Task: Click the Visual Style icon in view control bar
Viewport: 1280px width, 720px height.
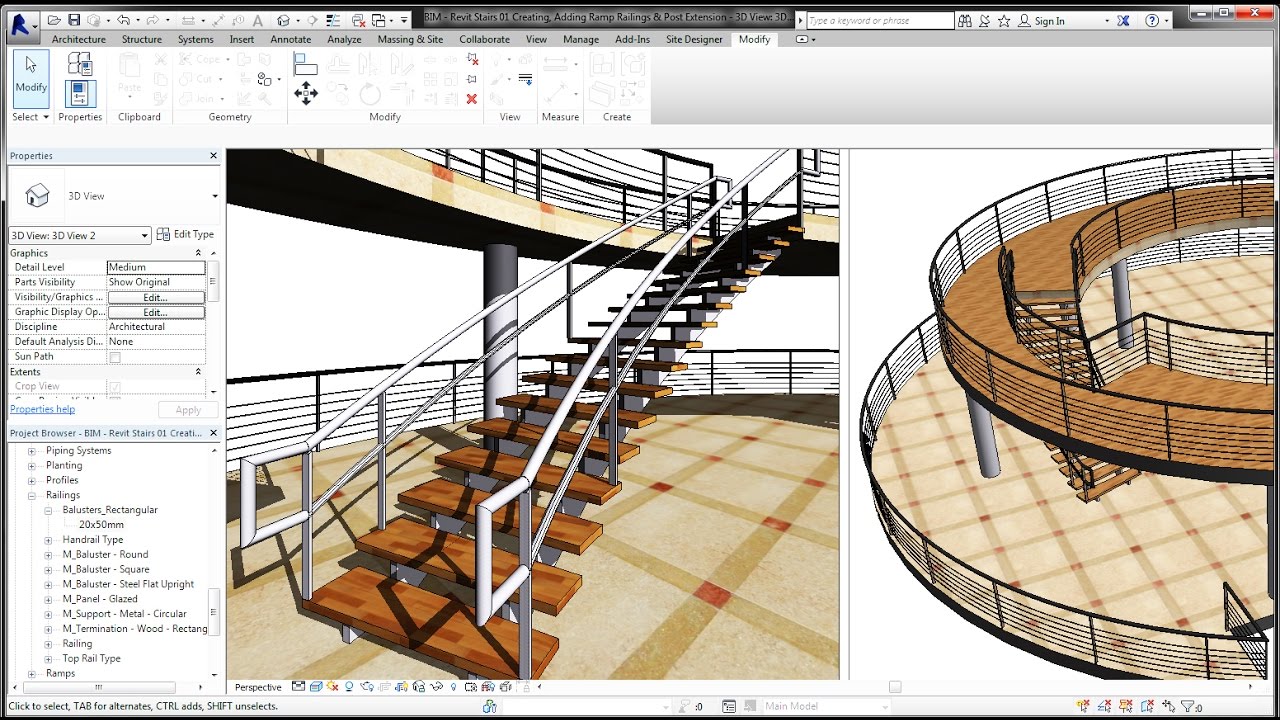Action: click(316, 687)
